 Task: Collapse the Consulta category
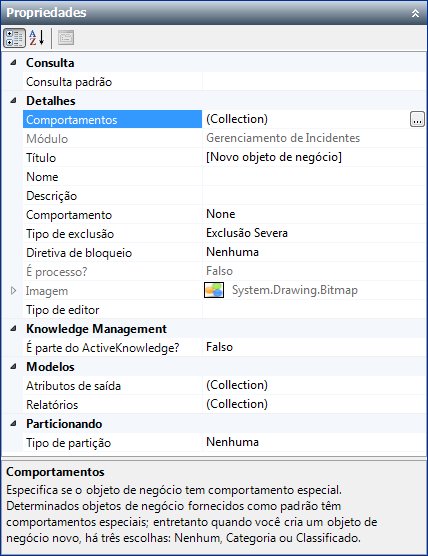[x=13, y=63]
